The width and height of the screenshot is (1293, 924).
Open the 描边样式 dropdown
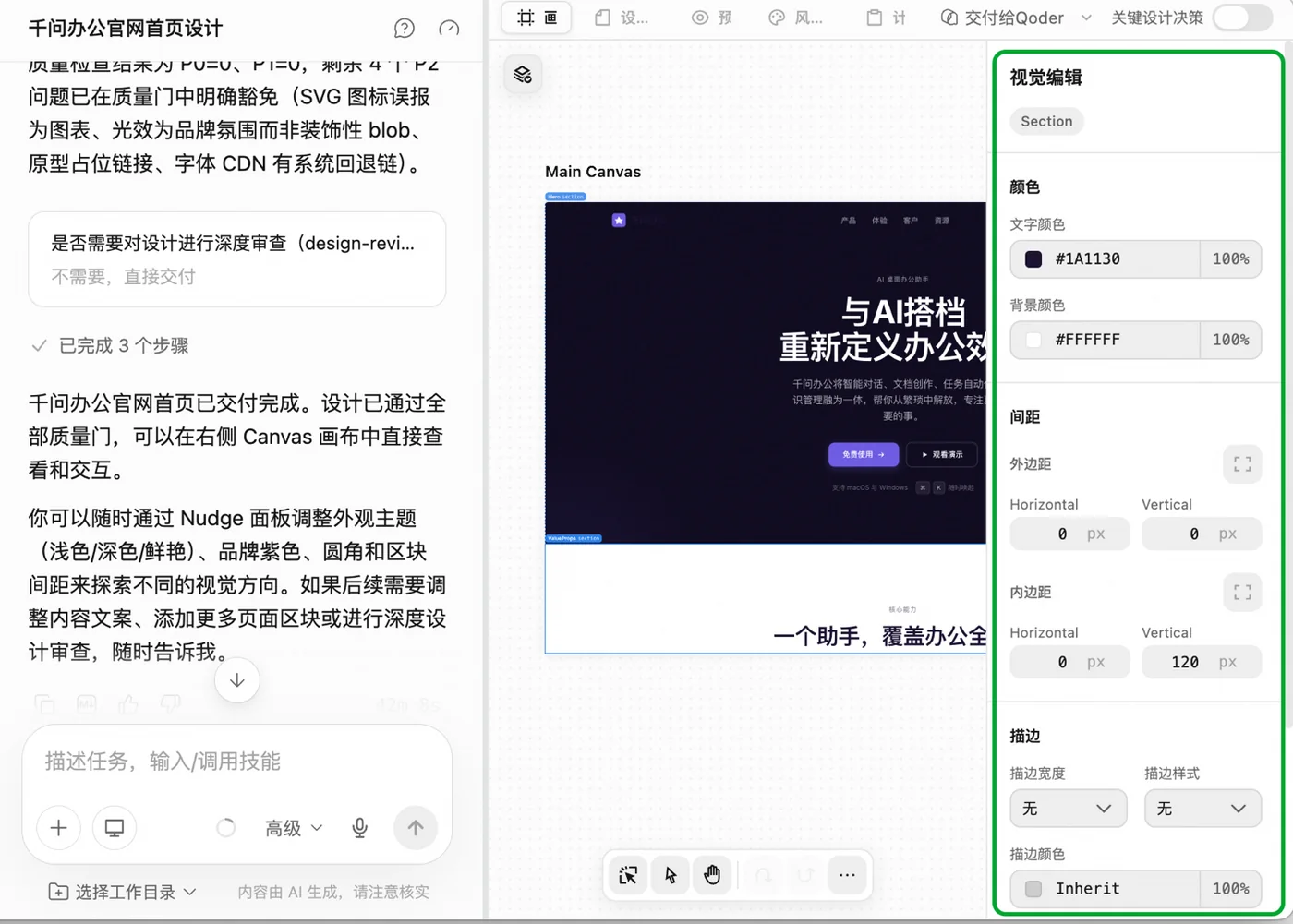1202,809
